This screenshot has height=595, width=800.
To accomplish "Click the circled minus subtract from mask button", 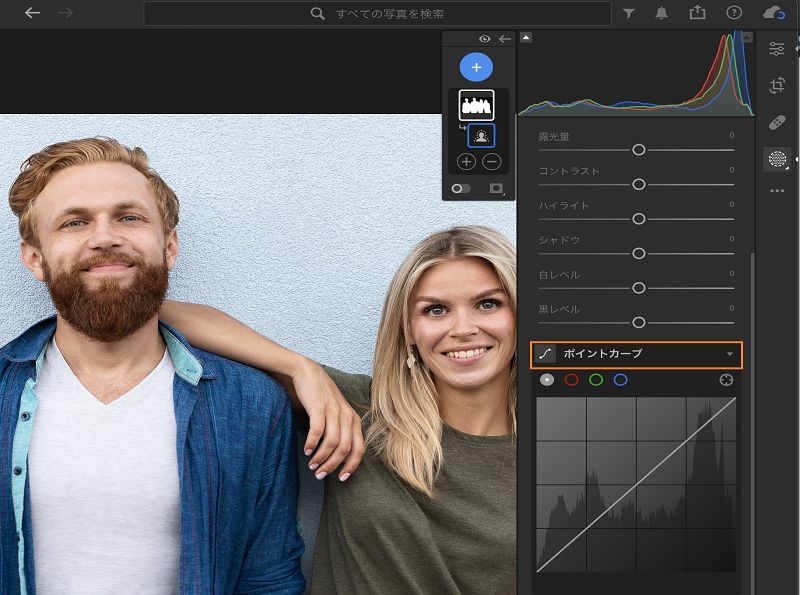I will click(x=491, y=162).
